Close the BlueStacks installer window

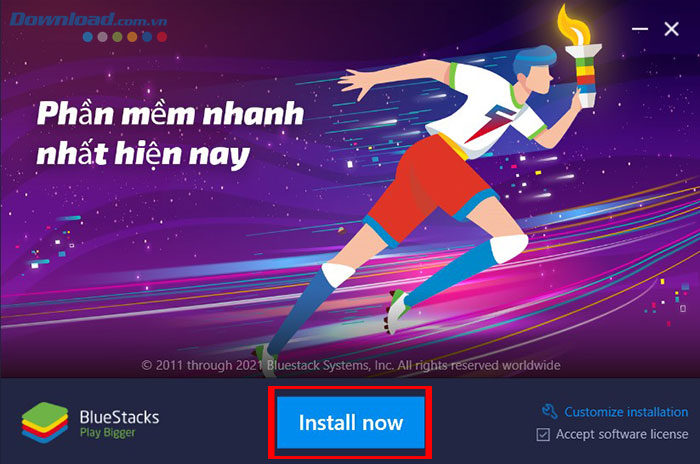tap(671, 29)
